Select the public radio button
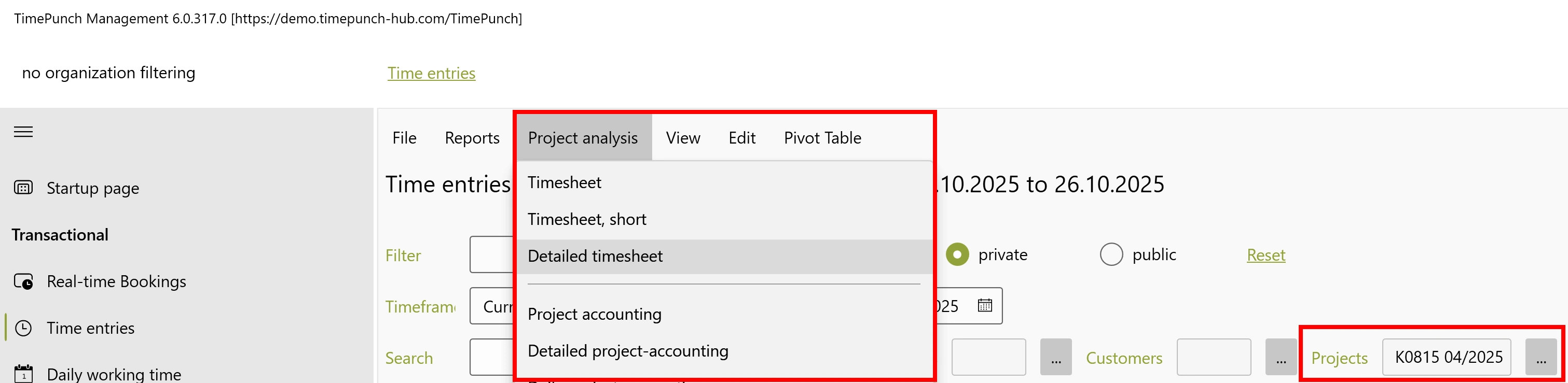 pos(1111,254)
